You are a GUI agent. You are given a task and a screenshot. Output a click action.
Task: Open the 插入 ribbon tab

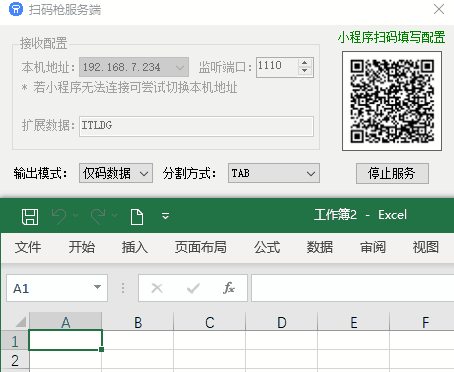pyautogui.click(x=135, y=247)
